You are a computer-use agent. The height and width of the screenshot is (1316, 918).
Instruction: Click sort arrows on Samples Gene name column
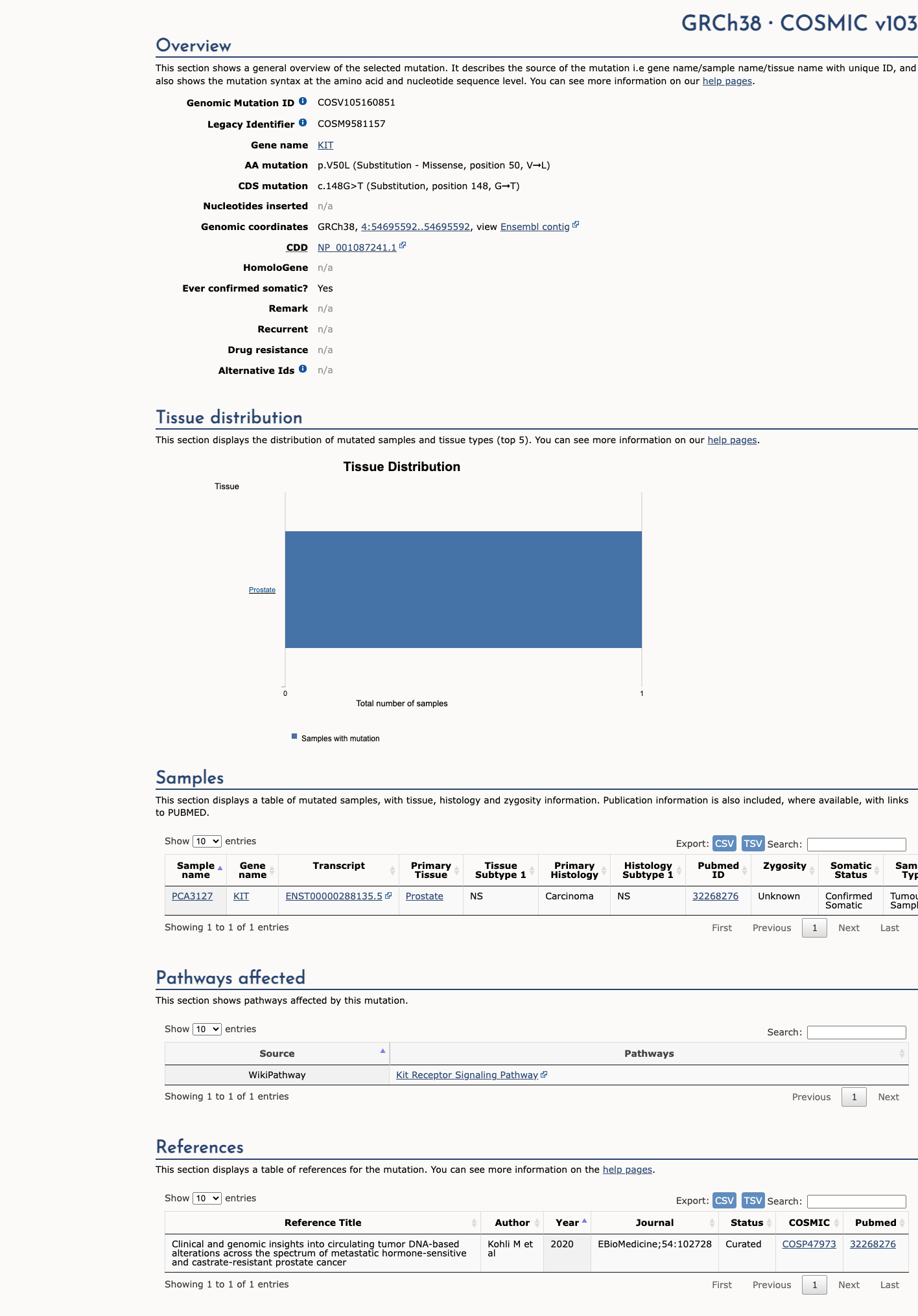click(272, 870)
